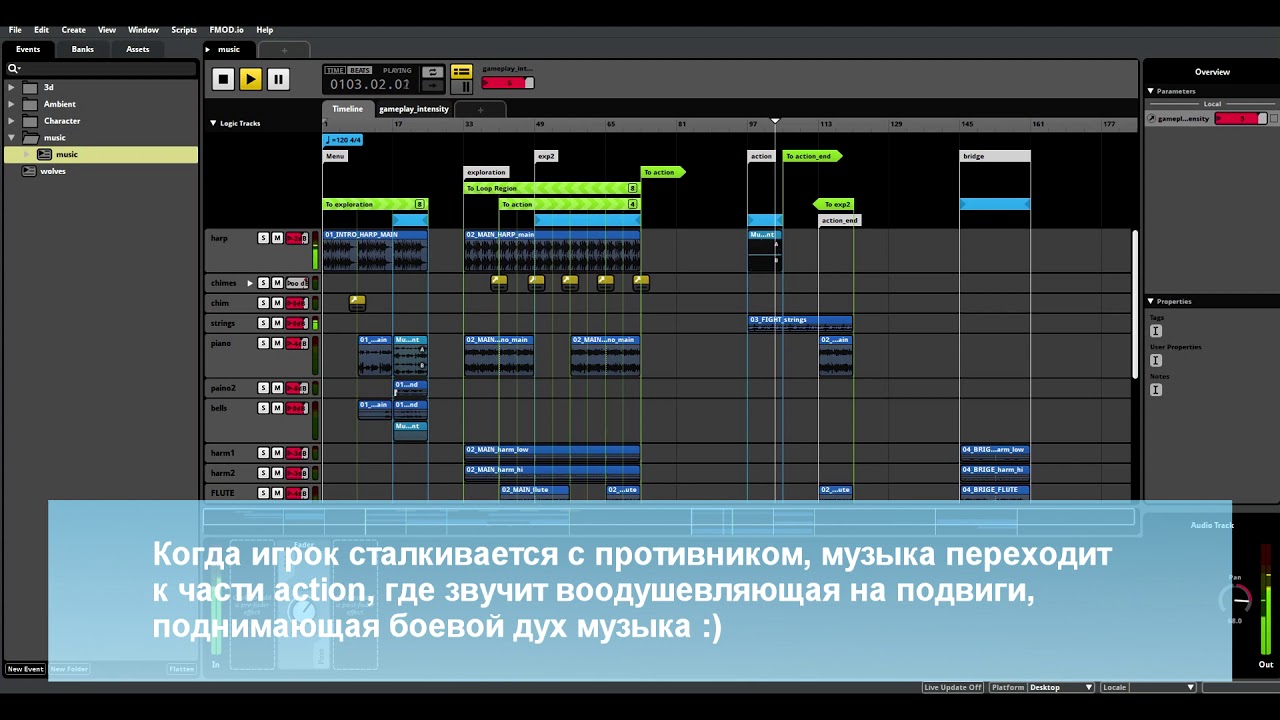The height and width of the screenshot is (720, 1280).
Task: Solo the harp track
Action: (263, 238)
